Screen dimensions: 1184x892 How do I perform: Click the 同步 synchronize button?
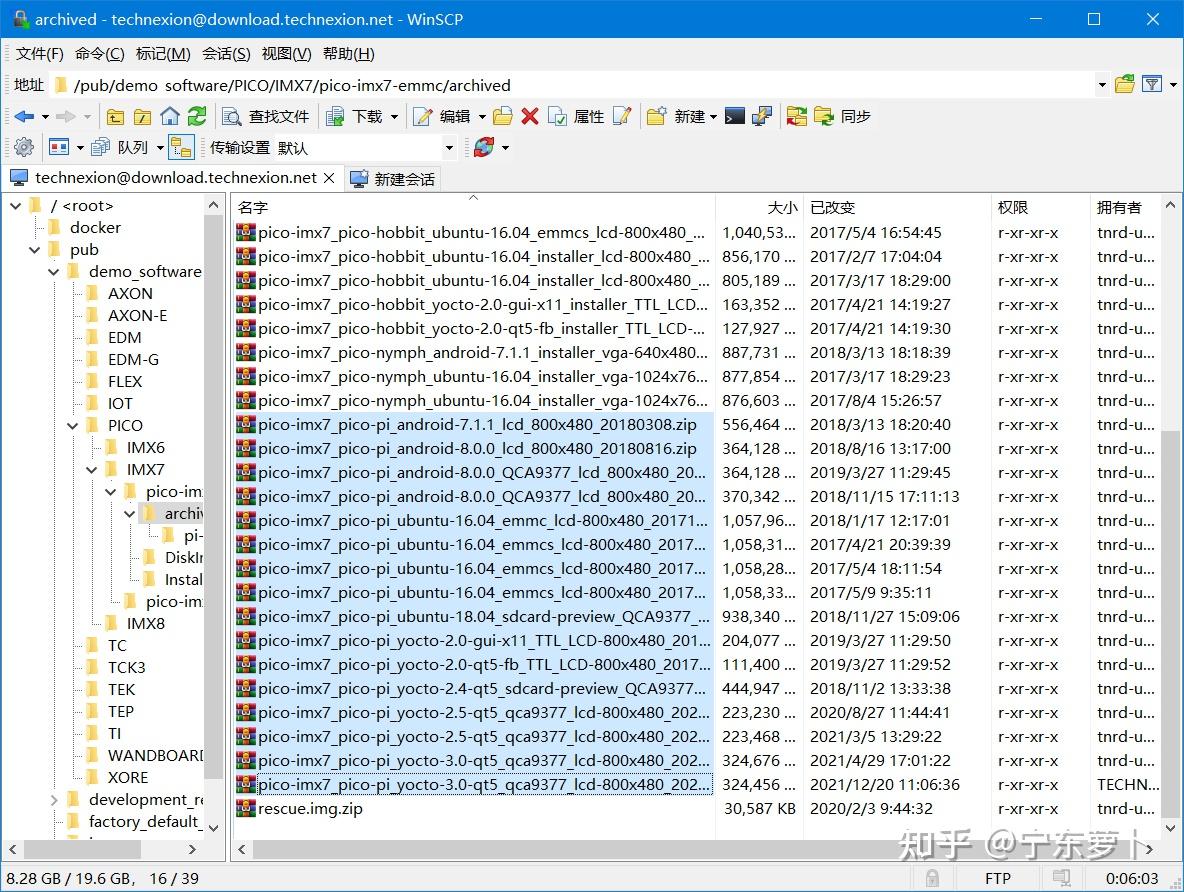[842, 117]
